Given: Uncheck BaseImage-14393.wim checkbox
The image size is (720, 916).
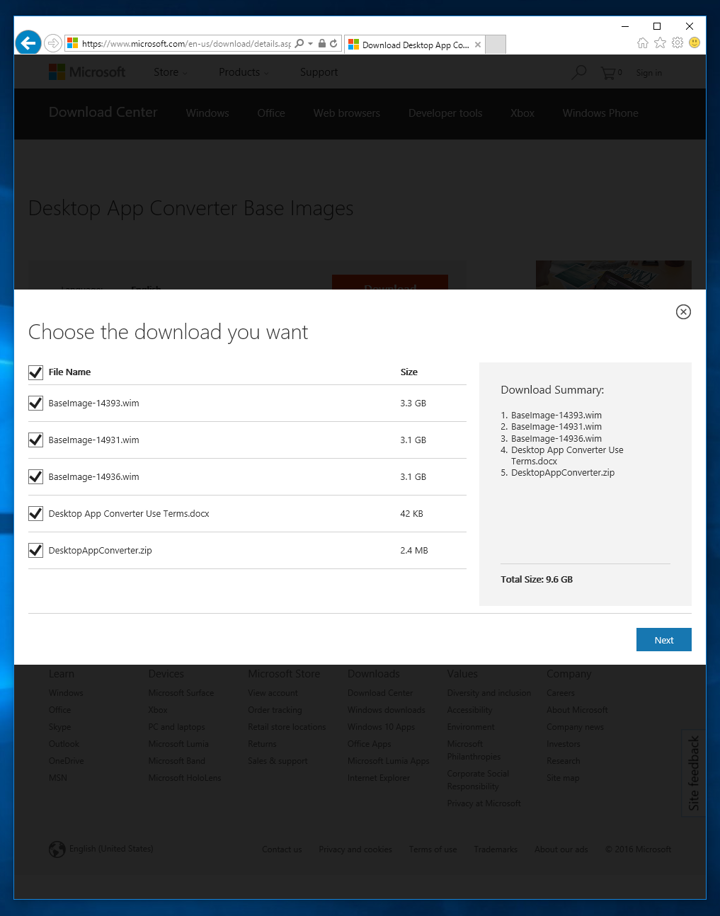Looking at the screenshot, I should [x=36, y=403].
